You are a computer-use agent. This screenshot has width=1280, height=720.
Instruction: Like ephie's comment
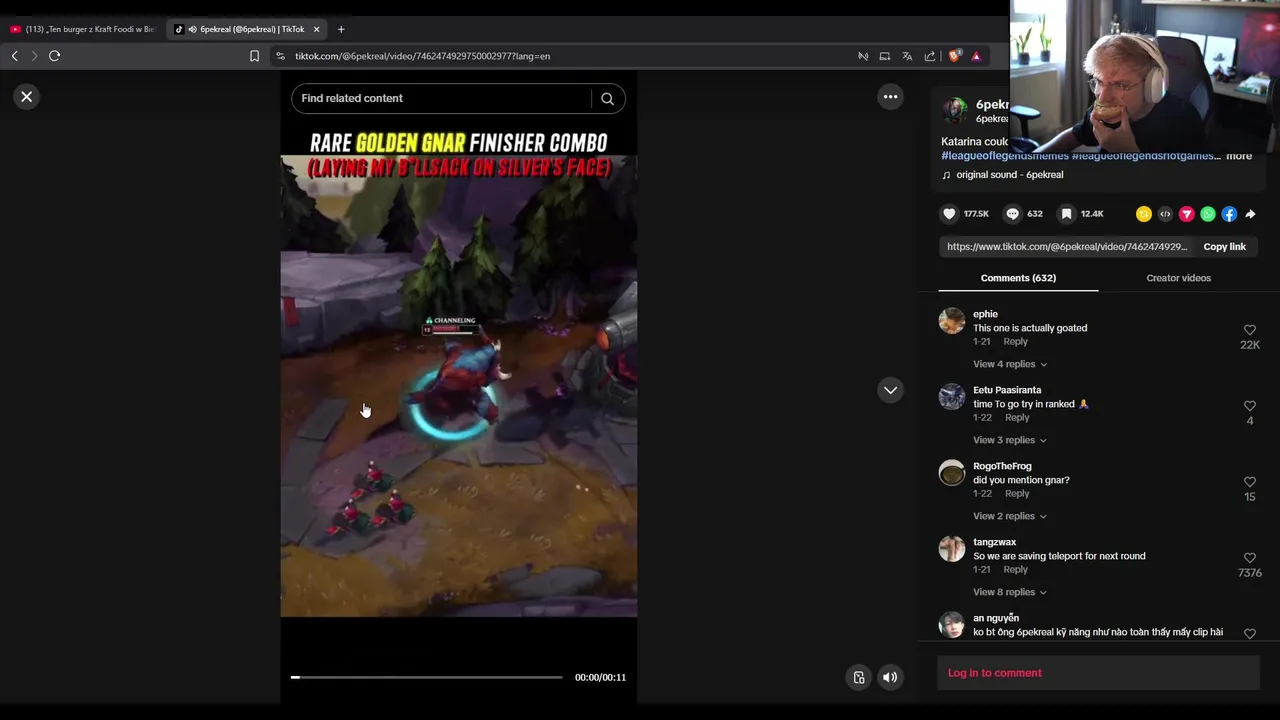(x=1250, y=330)
